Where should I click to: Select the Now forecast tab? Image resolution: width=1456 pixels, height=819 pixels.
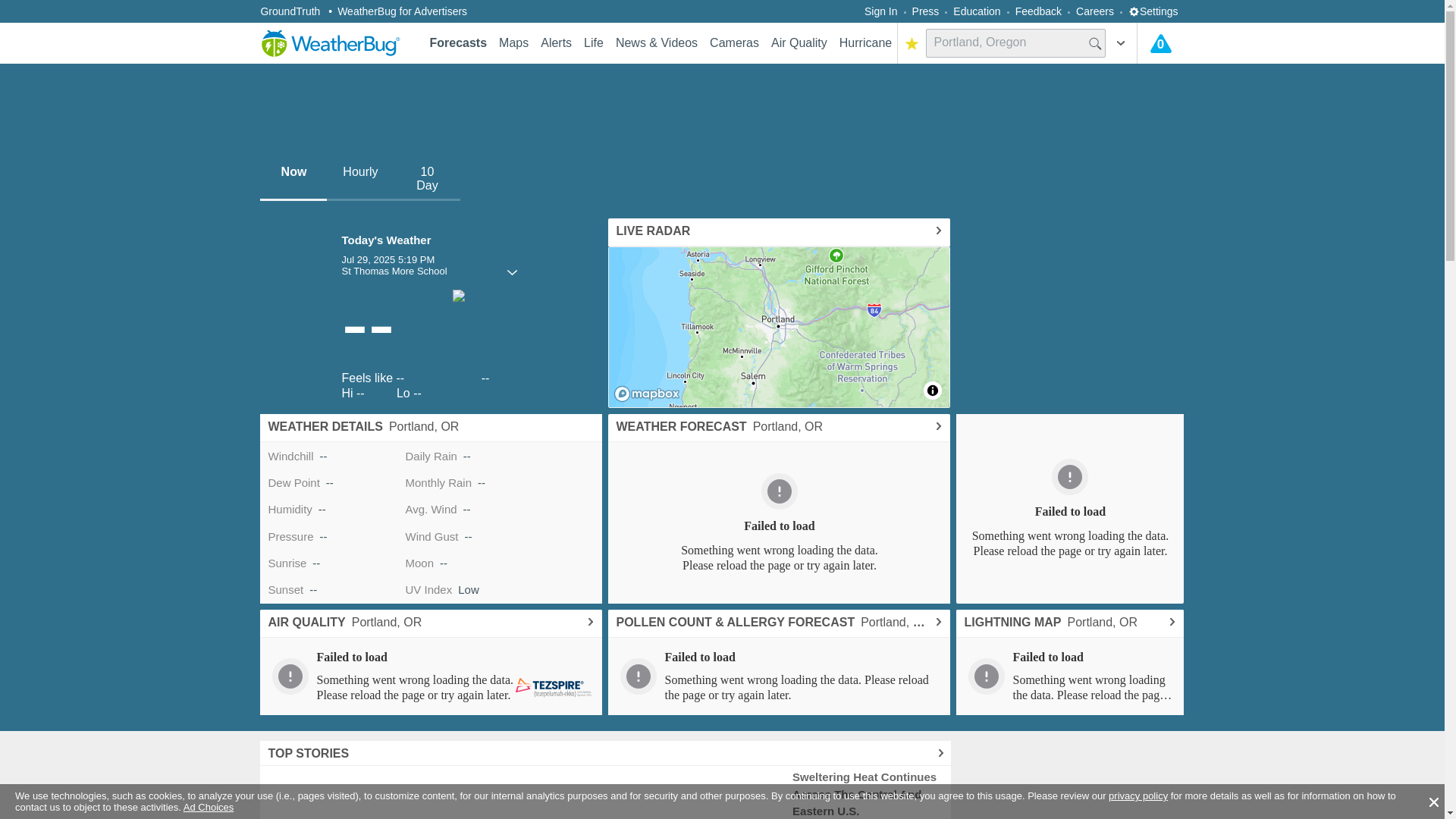coord(293,179)
